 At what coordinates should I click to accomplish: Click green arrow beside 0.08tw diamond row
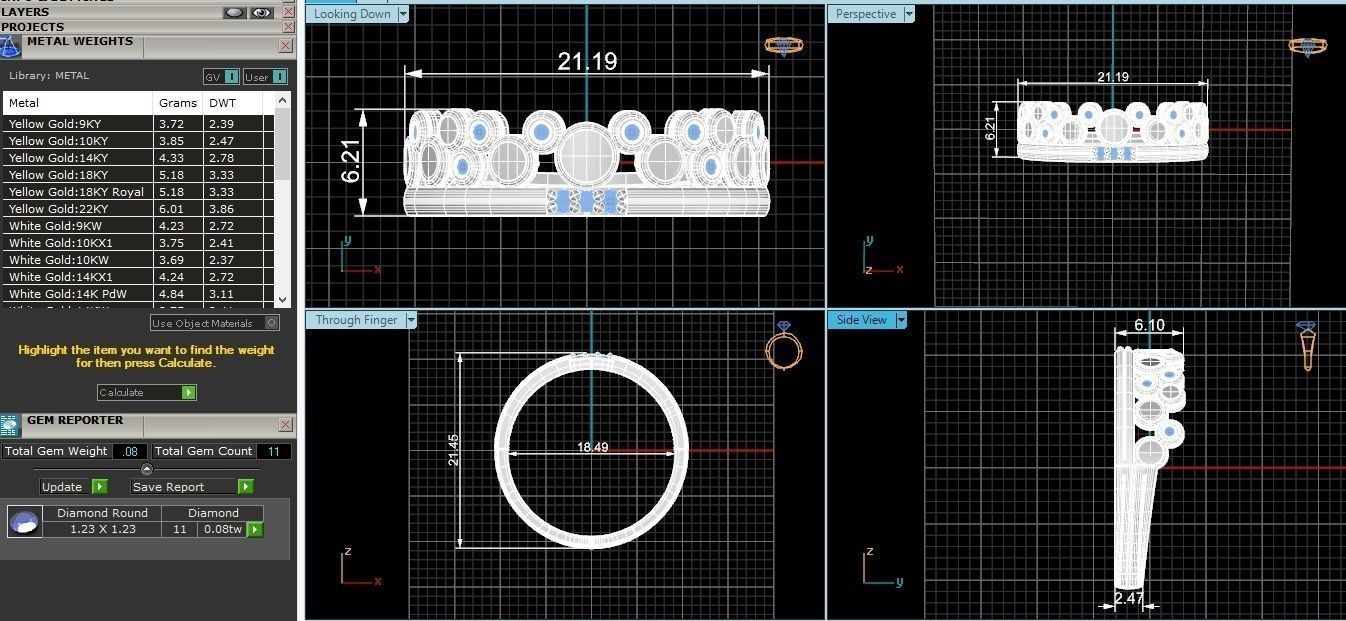pos(255,529)
